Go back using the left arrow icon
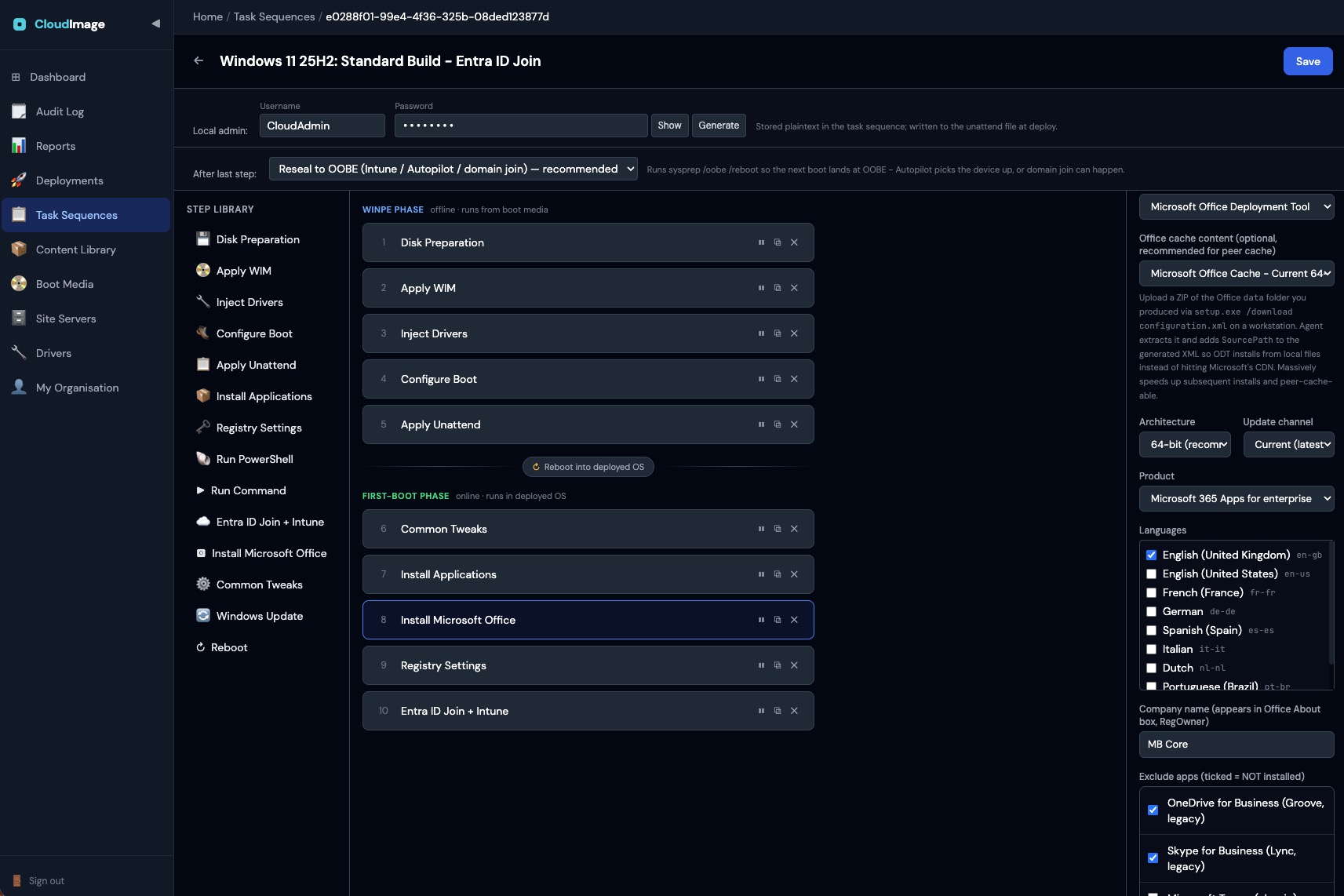Screen dimensions: 1344x896 tap(199, 60)
